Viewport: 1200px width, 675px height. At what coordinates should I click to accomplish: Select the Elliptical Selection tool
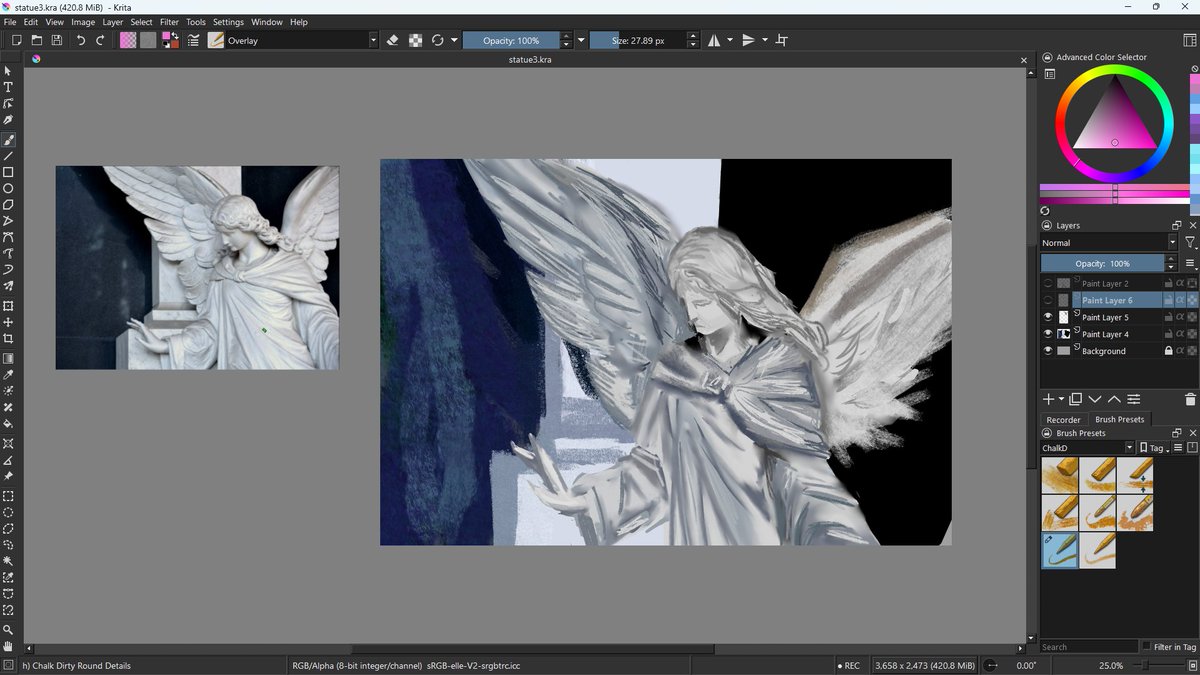(x=8, y=512)
